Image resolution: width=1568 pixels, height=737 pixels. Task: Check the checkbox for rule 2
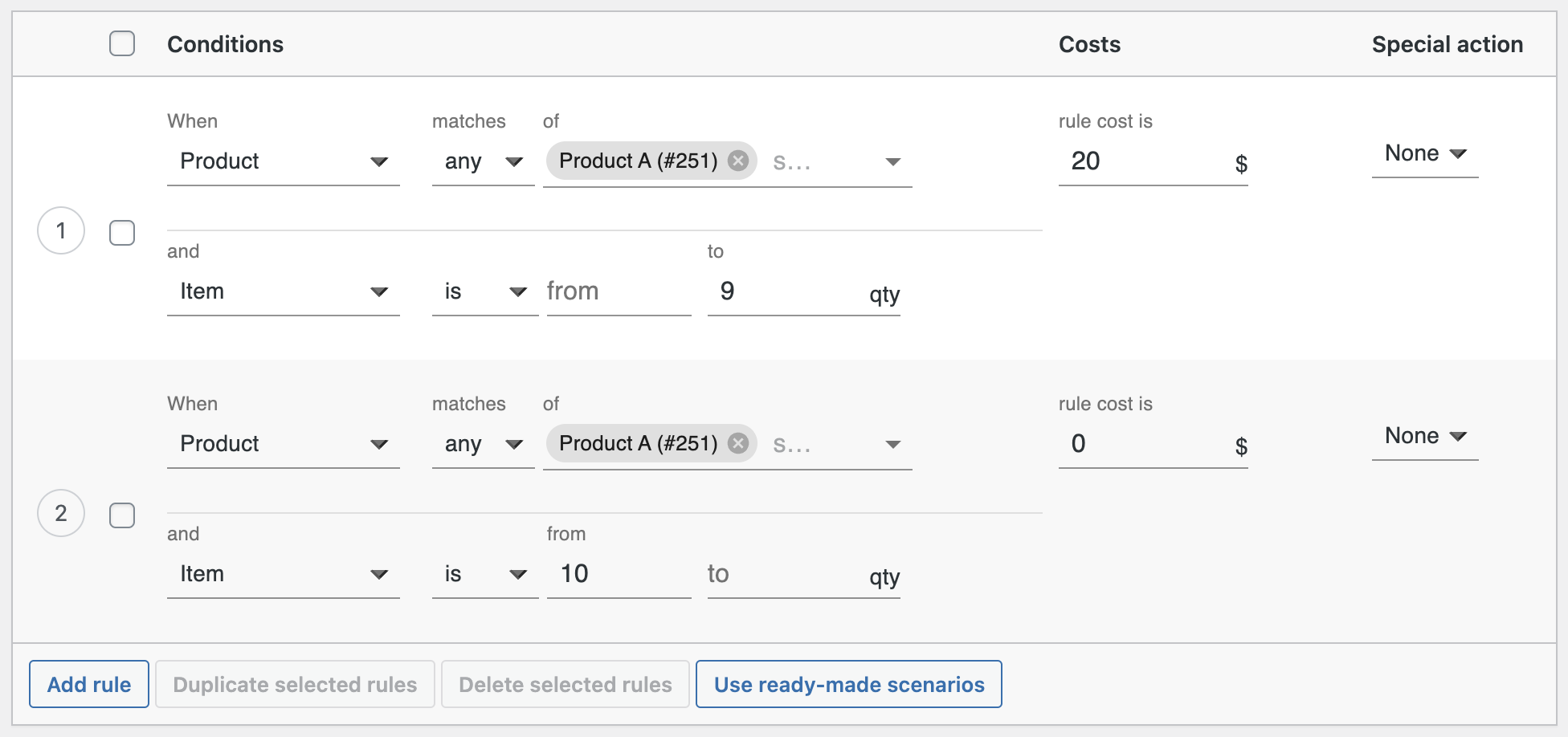coord(122,516)
